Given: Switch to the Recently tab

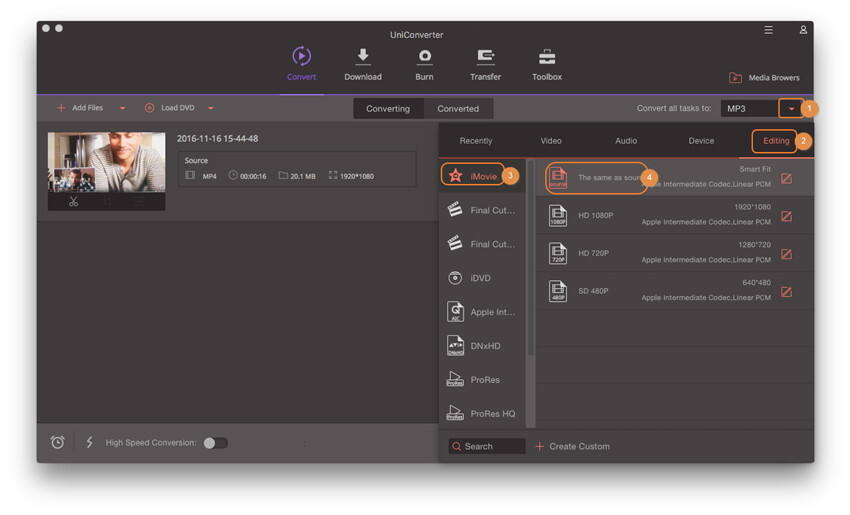Looking at the screenshot, I should point(475,141).
